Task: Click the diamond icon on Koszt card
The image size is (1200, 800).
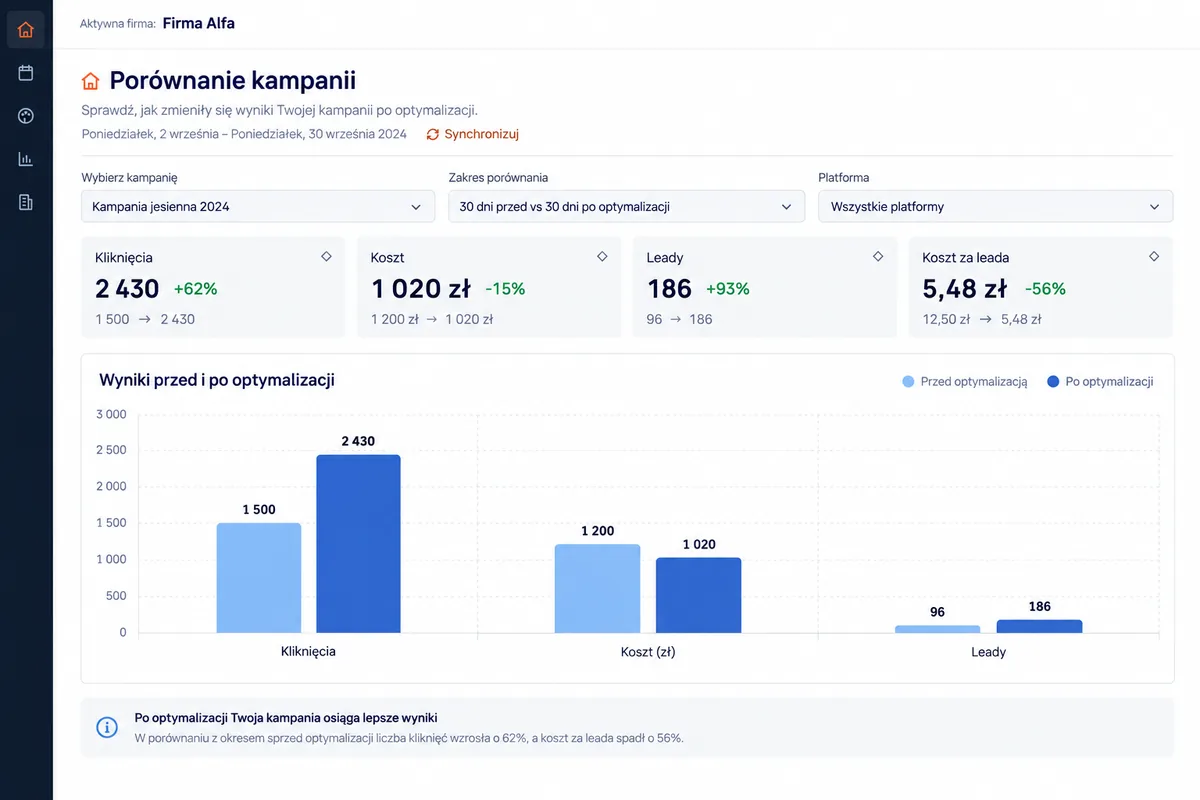Action: point(602,257)
